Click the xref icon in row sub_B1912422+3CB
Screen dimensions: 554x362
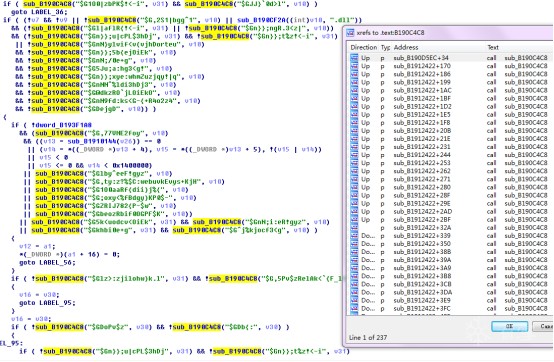[x=354, y=284]
